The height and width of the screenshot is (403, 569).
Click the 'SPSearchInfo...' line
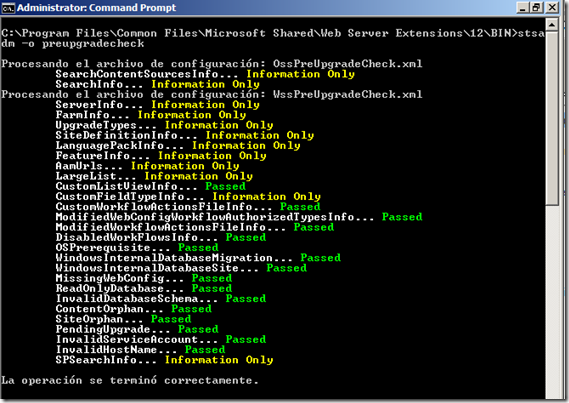tap(164, 359)
